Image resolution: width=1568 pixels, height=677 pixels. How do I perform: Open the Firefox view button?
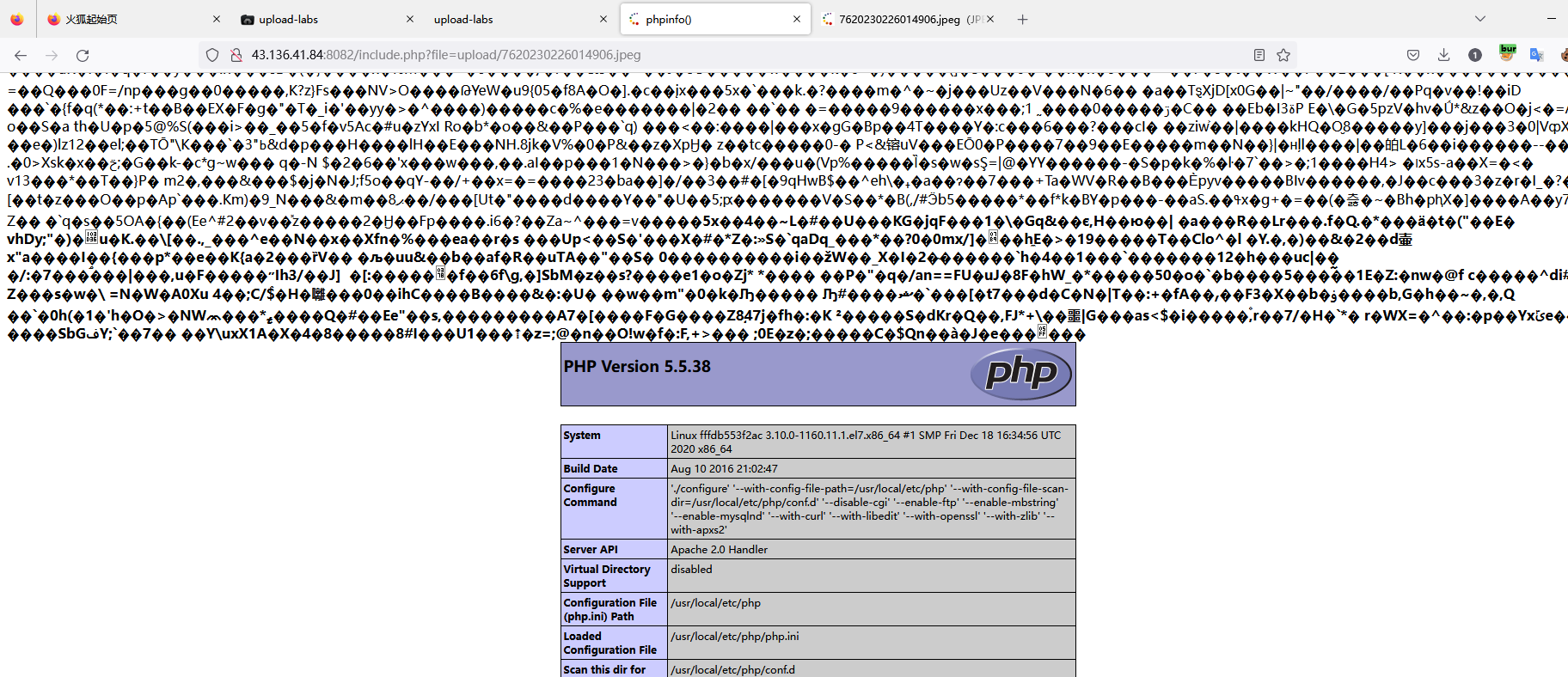click(x=17, y=19)
